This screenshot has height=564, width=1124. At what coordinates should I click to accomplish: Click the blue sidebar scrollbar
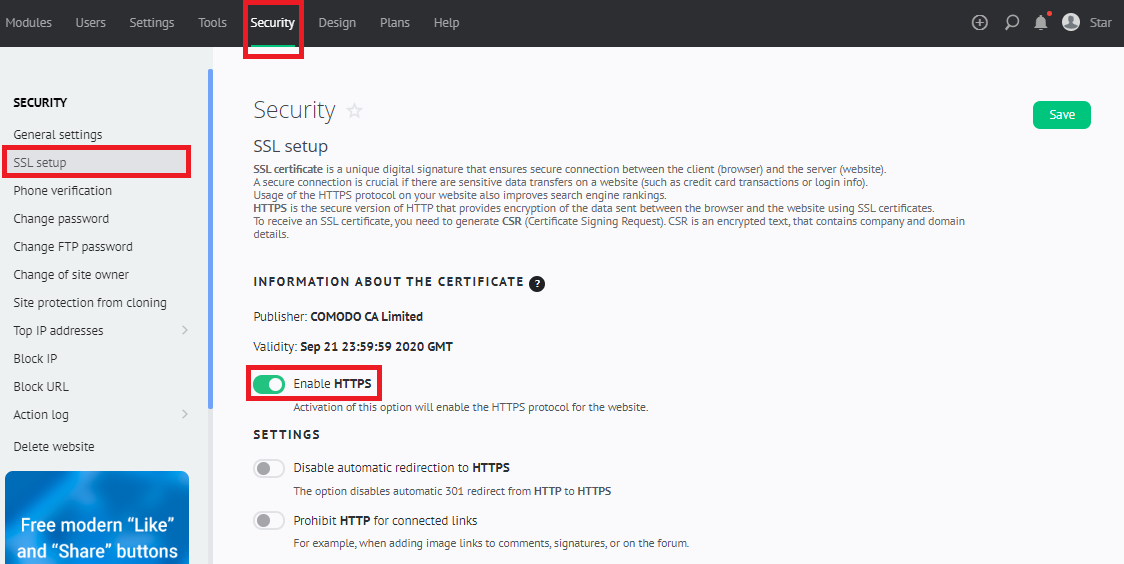click(210, 239)
